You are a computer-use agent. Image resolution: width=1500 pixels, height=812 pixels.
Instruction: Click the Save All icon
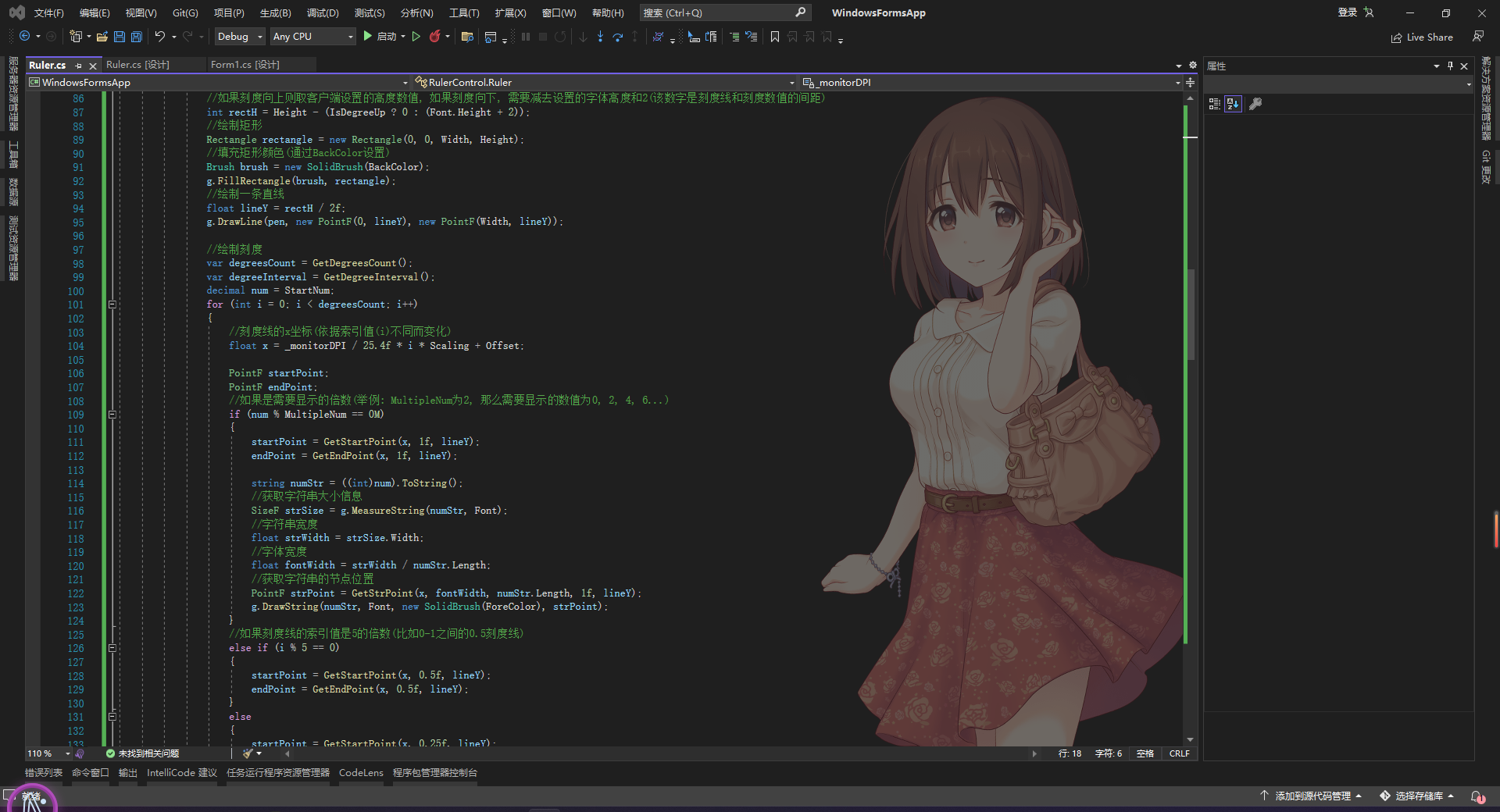[136, 36]
